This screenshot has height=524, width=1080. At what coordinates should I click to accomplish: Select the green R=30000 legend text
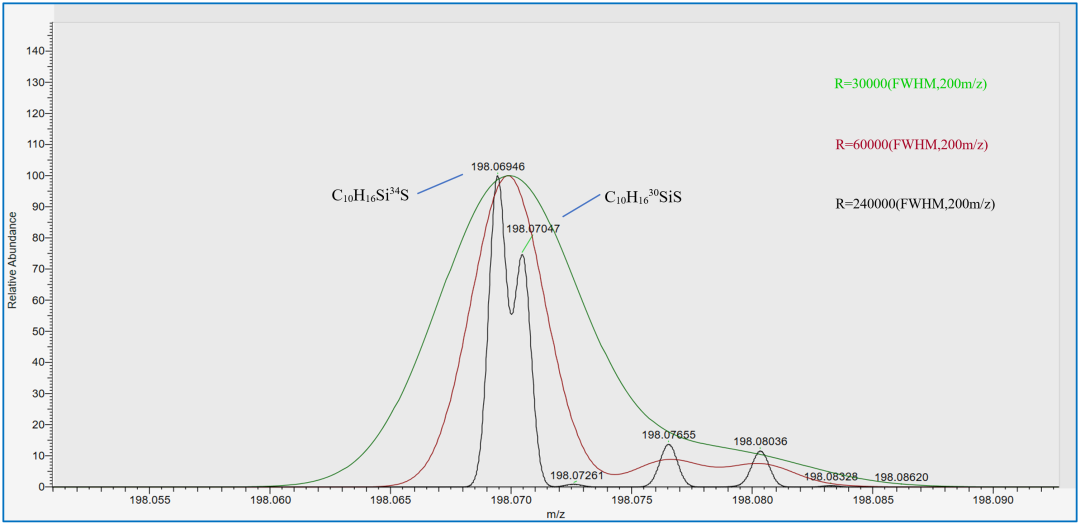pyautogui.click(x=910, y=84)
